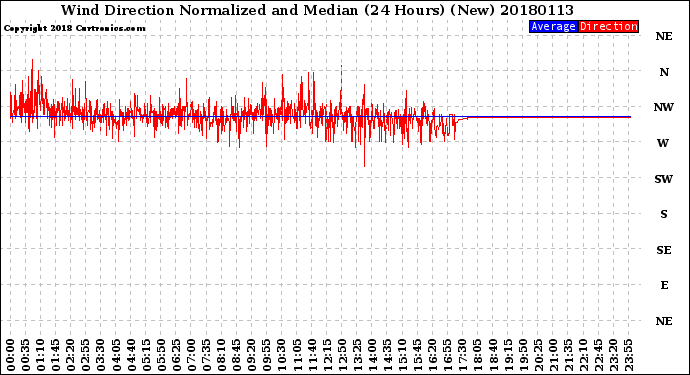This screenshot has height=375, width=690.
Task: Click the 14:35 time axis label
Action: [387, 355]
